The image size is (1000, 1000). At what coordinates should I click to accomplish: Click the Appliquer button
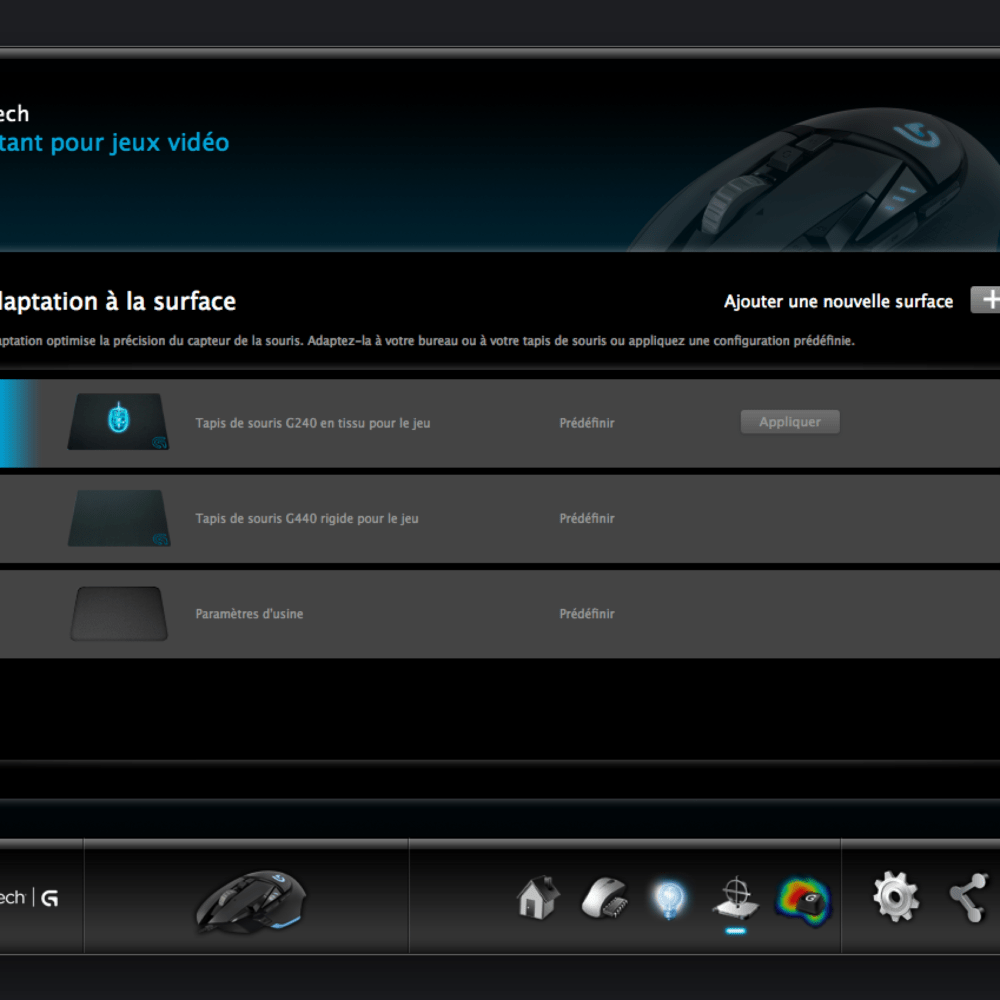click(x=790, y=422)
